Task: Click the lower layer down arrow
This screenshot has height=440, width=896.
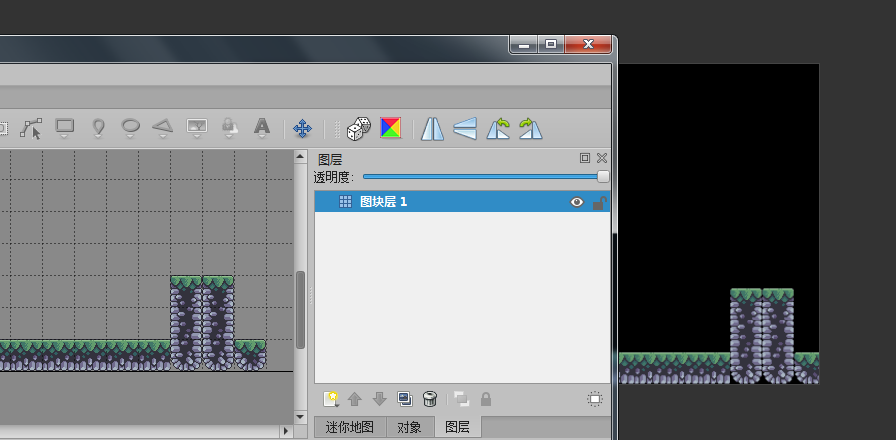Action: [x=380, y=399]
